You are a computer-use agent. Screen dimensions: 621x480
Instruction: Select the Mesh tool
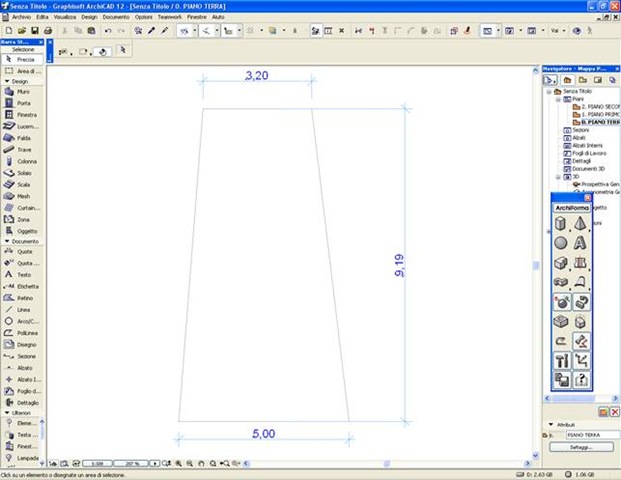23,196
